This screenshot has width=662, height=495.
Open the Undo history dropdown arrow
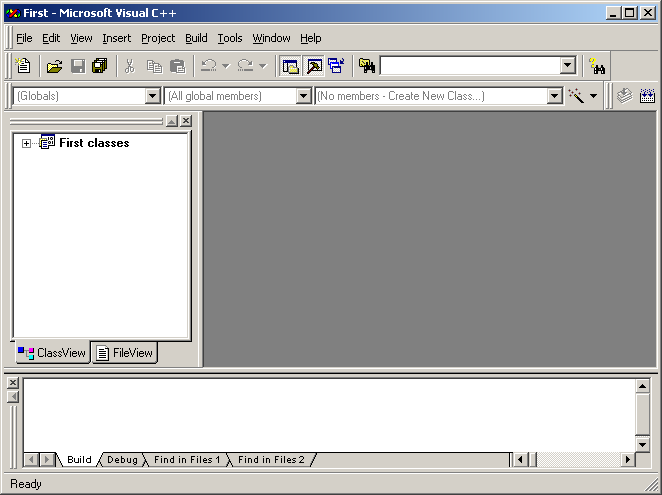(x=226, y=66)
